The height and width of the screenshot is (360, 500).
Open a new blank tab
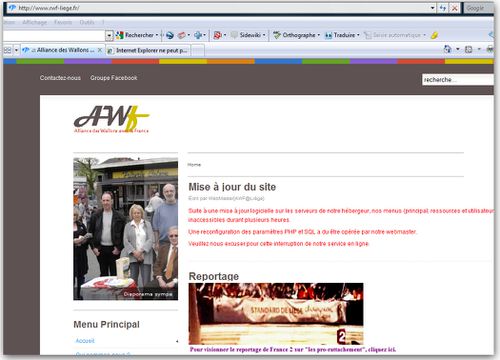197,50
